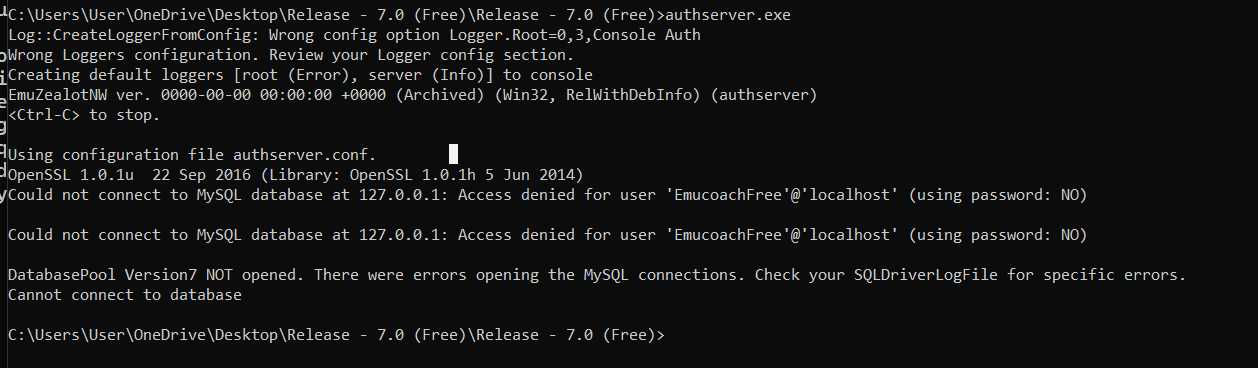Click the 'Creating default loggers' console line
Screen dimensions: 1258x368
300,75
